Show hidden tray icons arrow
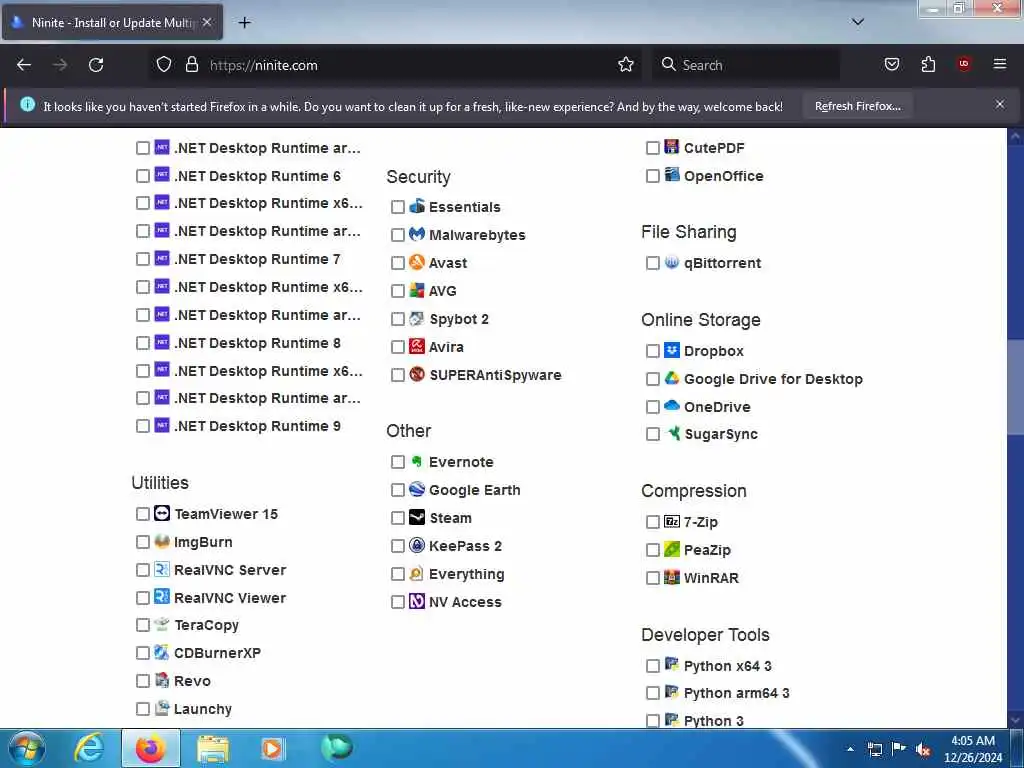Screen dimensions: 1024x768 point(850,749)
